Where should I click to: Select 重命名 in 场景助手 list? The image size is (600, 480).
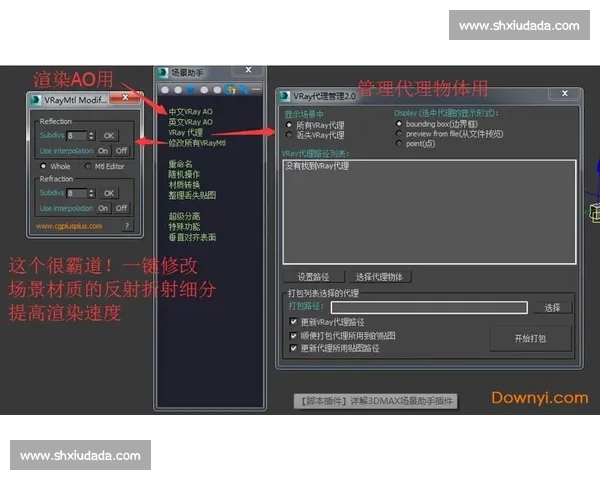(x=180, y=164)
